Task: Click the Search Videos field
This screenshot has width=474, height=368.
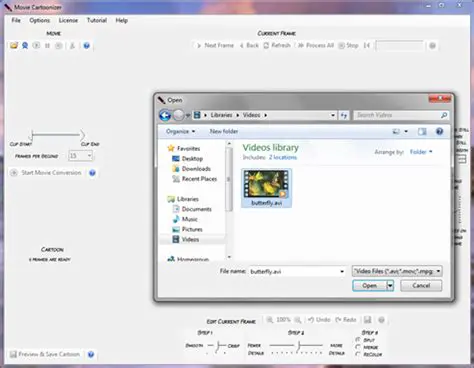Action: click(401, 115)
